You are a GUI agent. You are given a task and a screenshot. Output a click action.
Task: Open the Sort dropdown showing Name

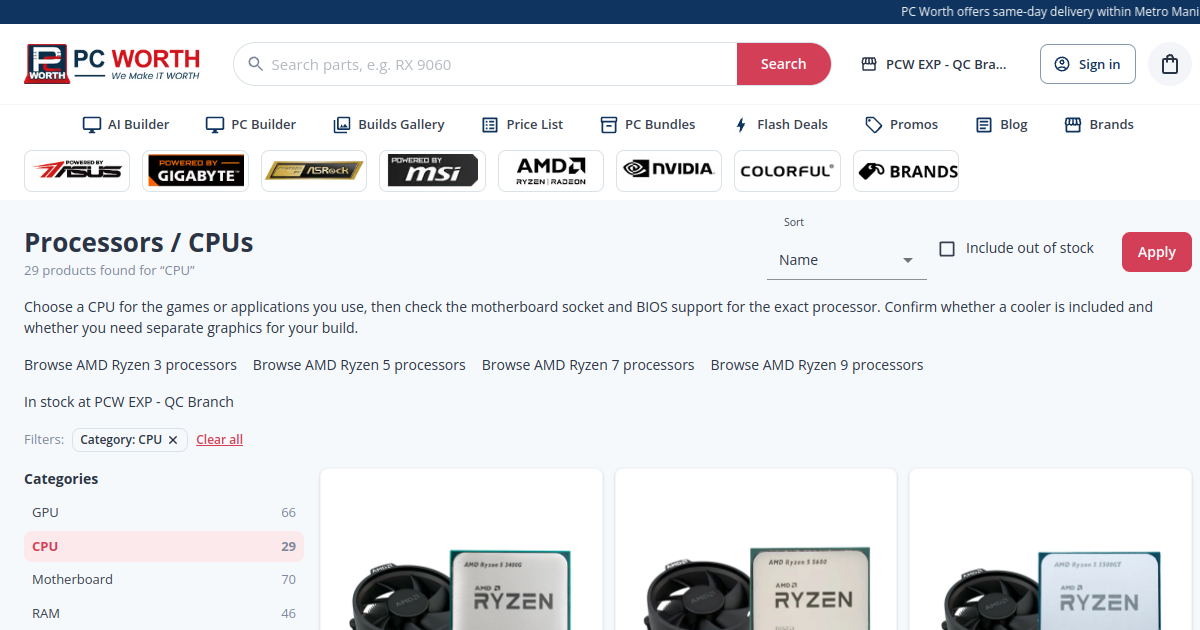[x=847, y=260]
